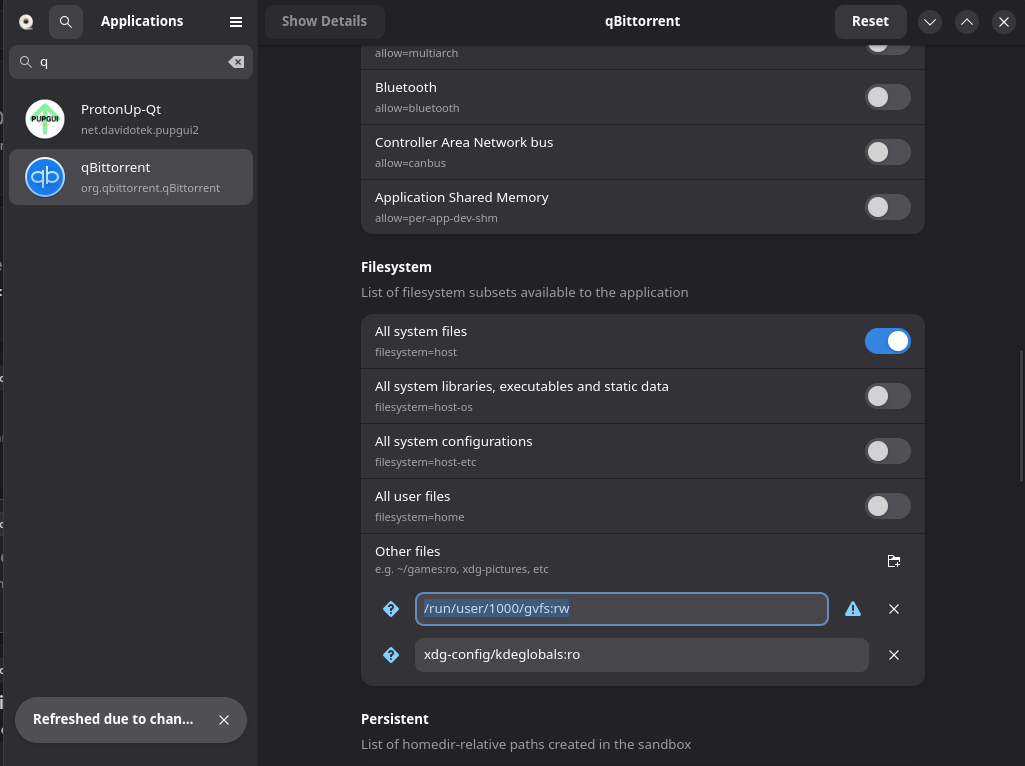This screenshot has height=766, width=1025.
Task: Toggle All user files access
Action: 887,506
